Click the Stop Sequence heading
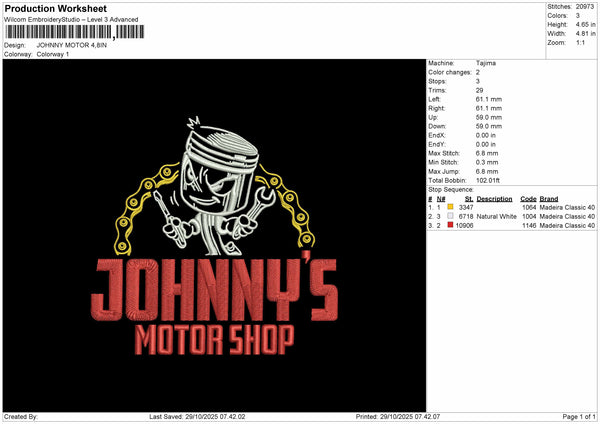This screenshot has height=424, width=600. (451, 190)
